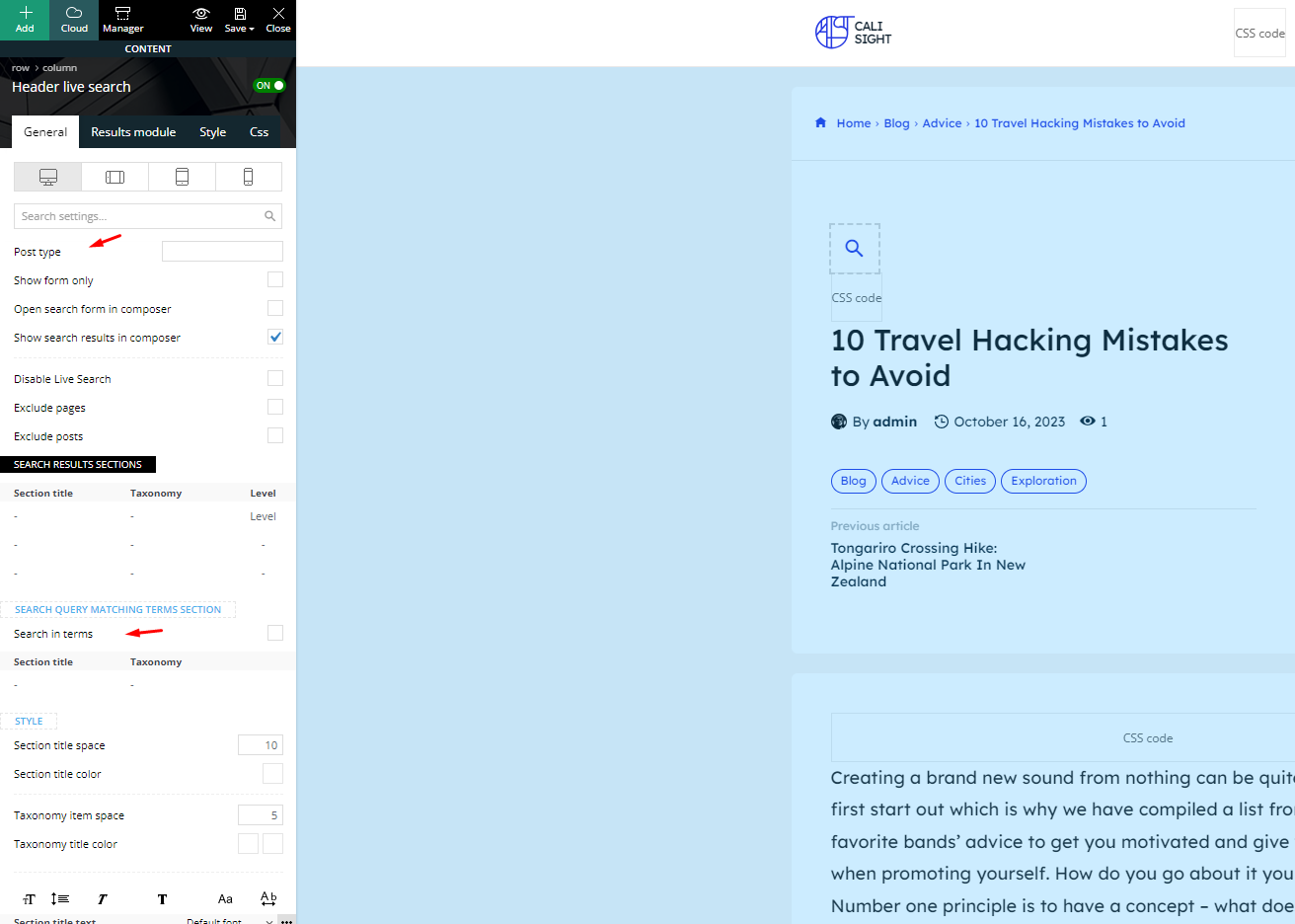Click the Add element plus icon
The height and width of the screenshot is (924, 1295).
(25, 13)
